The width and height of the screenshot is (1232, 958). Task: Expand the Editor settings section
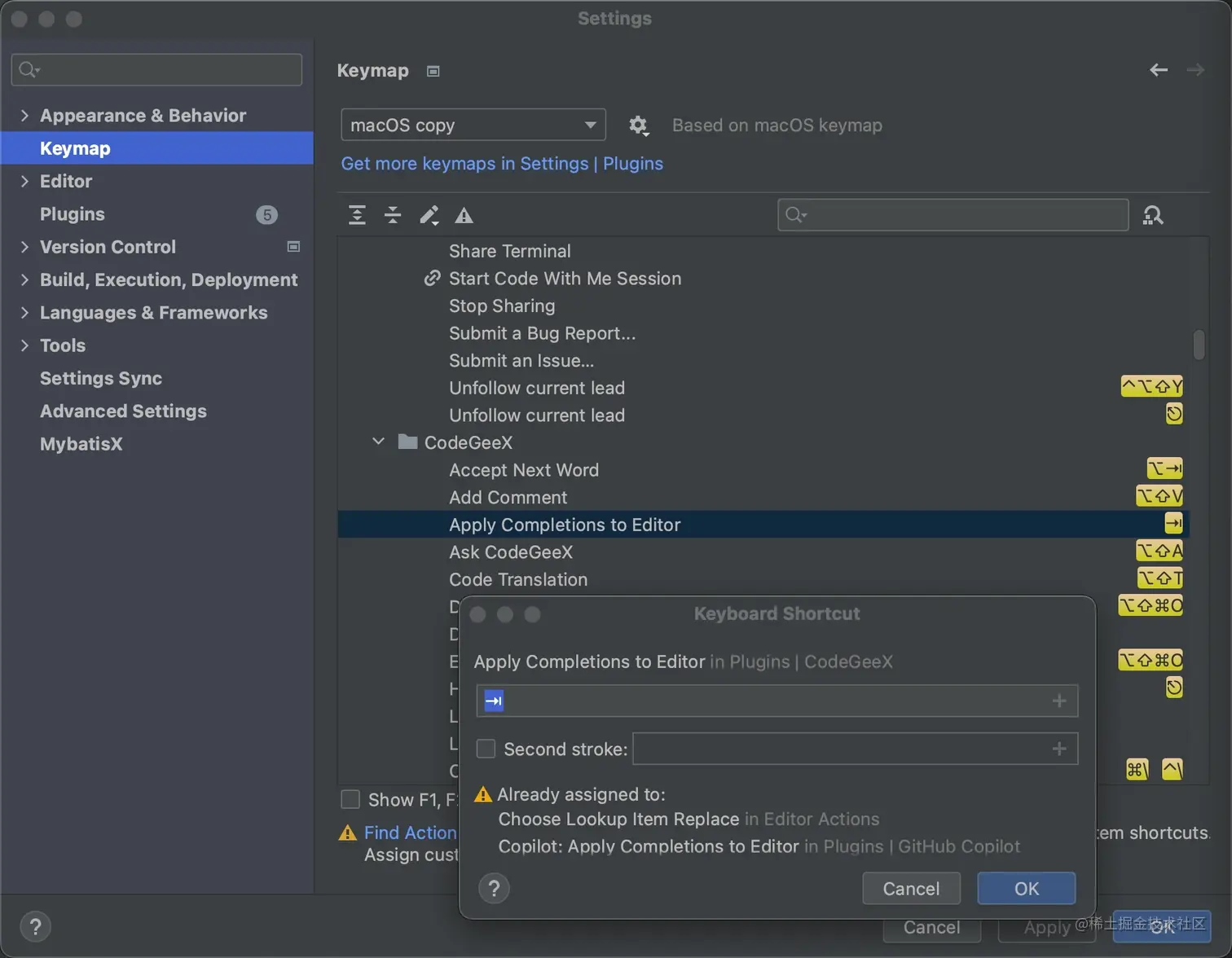(x=24, y=181)
